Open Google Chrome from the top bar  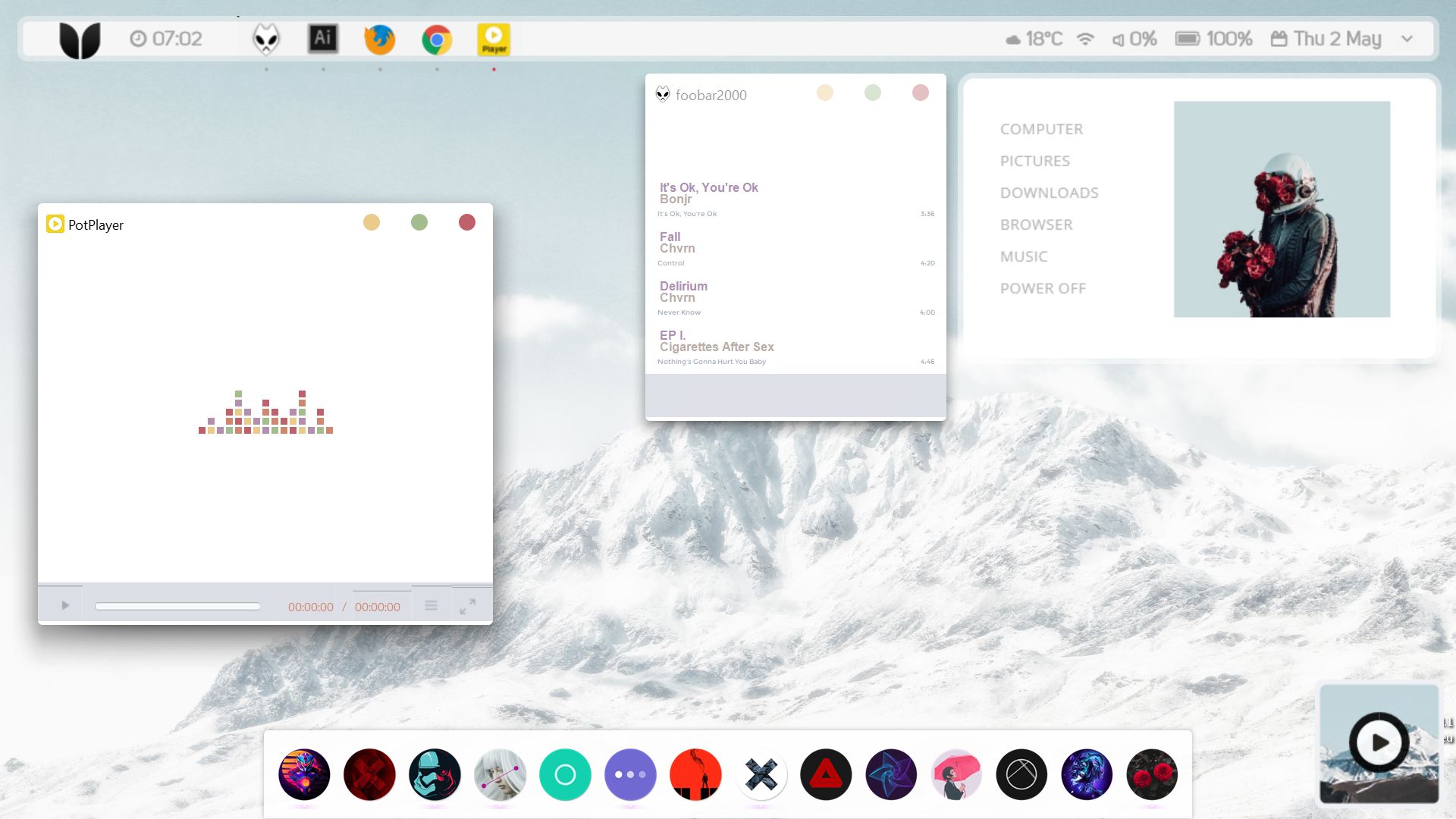[x=436, y=38]
